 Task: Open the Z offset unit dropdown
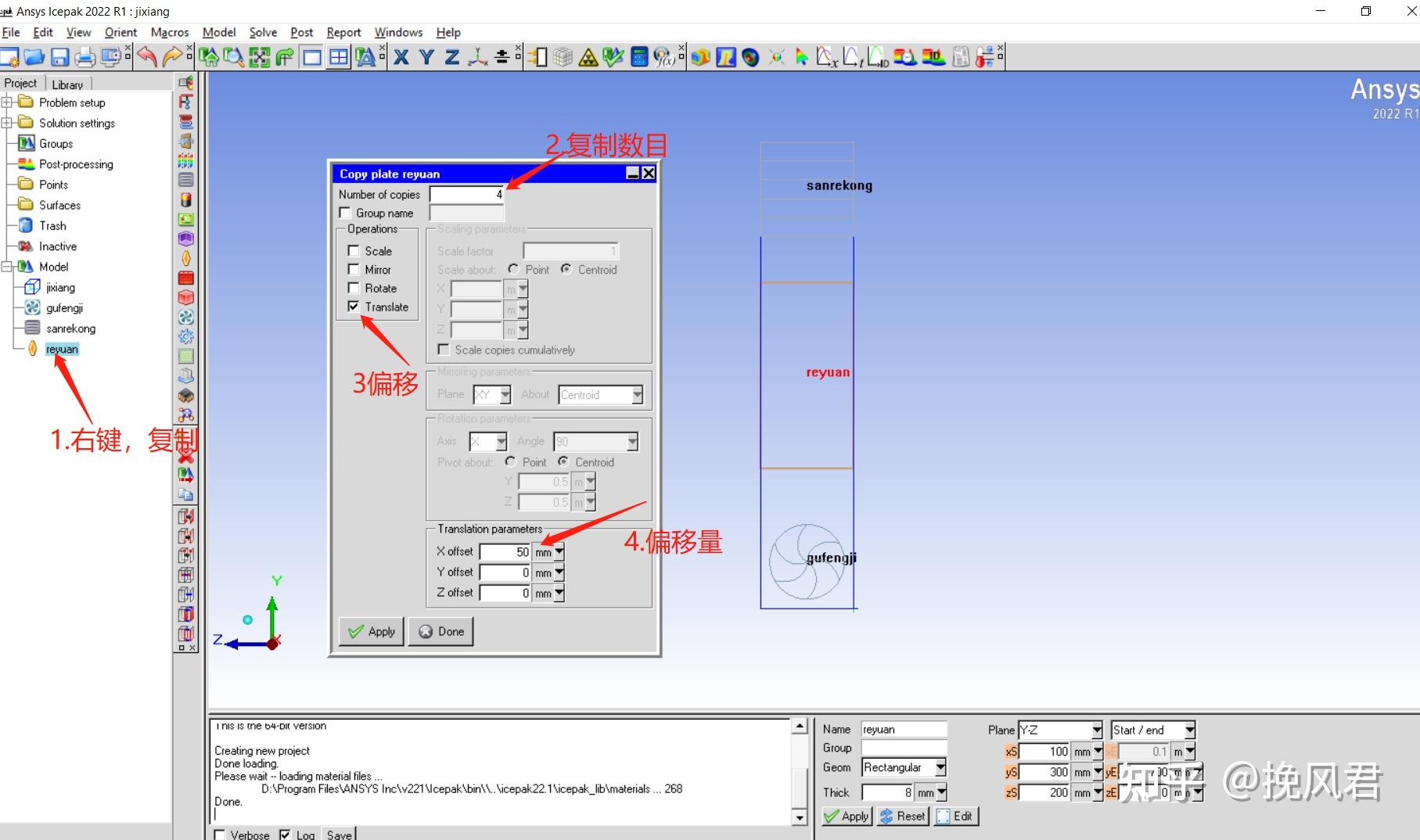point(559,594)
